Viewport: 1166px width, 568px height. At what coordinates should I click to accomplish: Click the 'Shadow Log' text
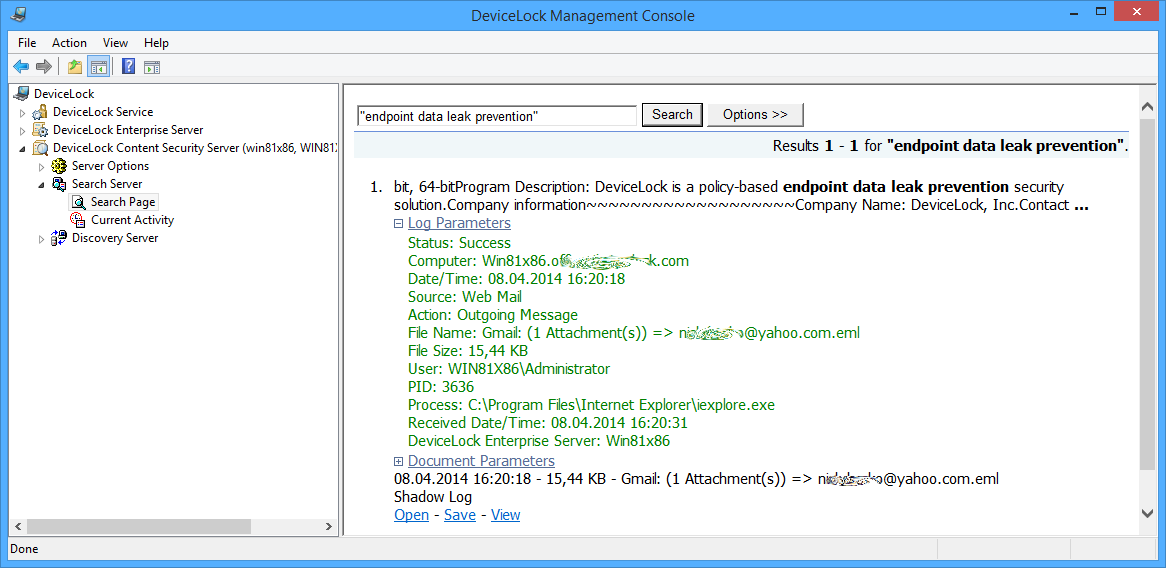pos(433,497)
